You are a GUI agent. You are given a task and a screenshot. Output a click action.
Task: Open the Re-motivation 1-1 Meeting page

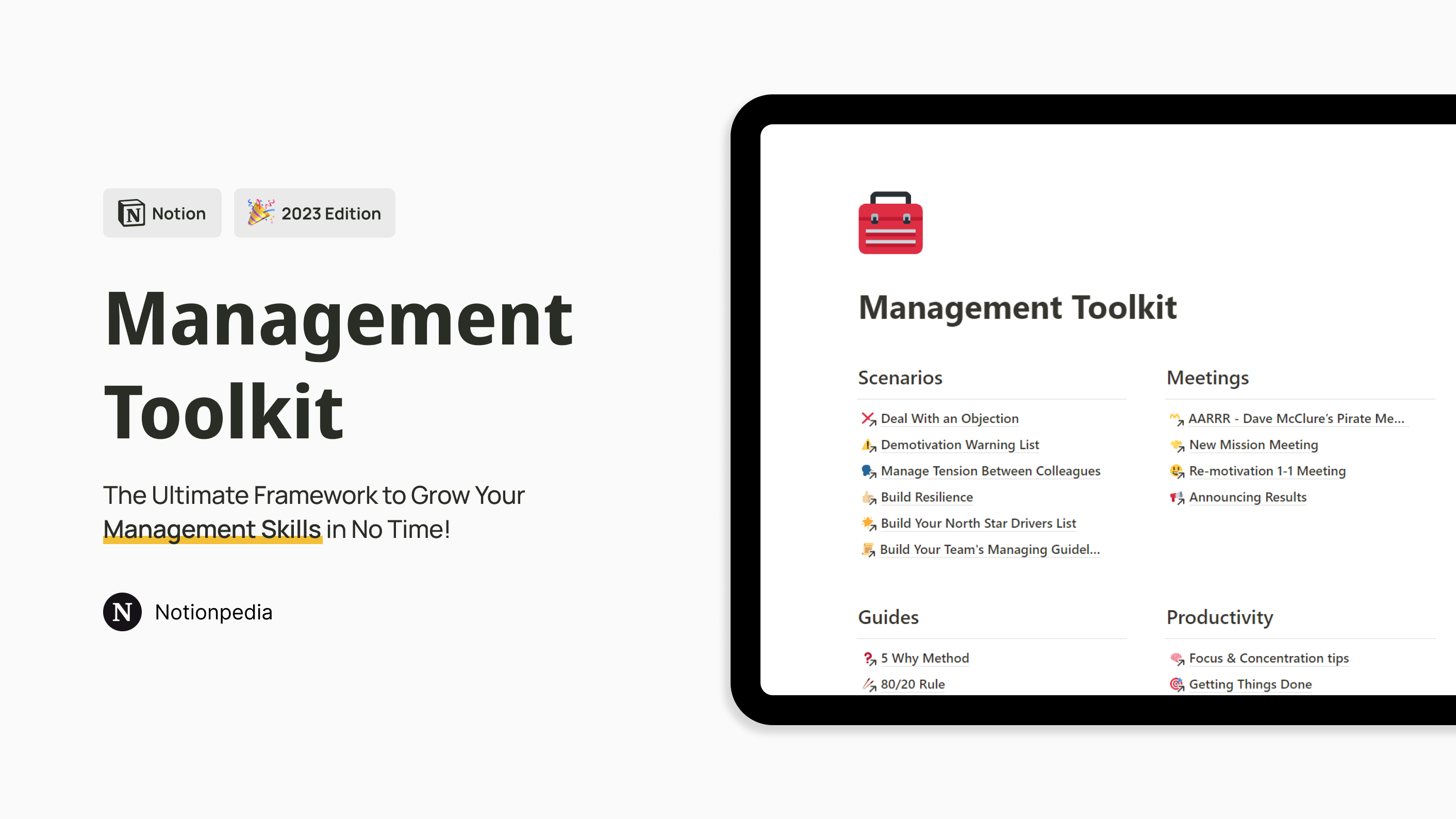tap(1267, 471)
